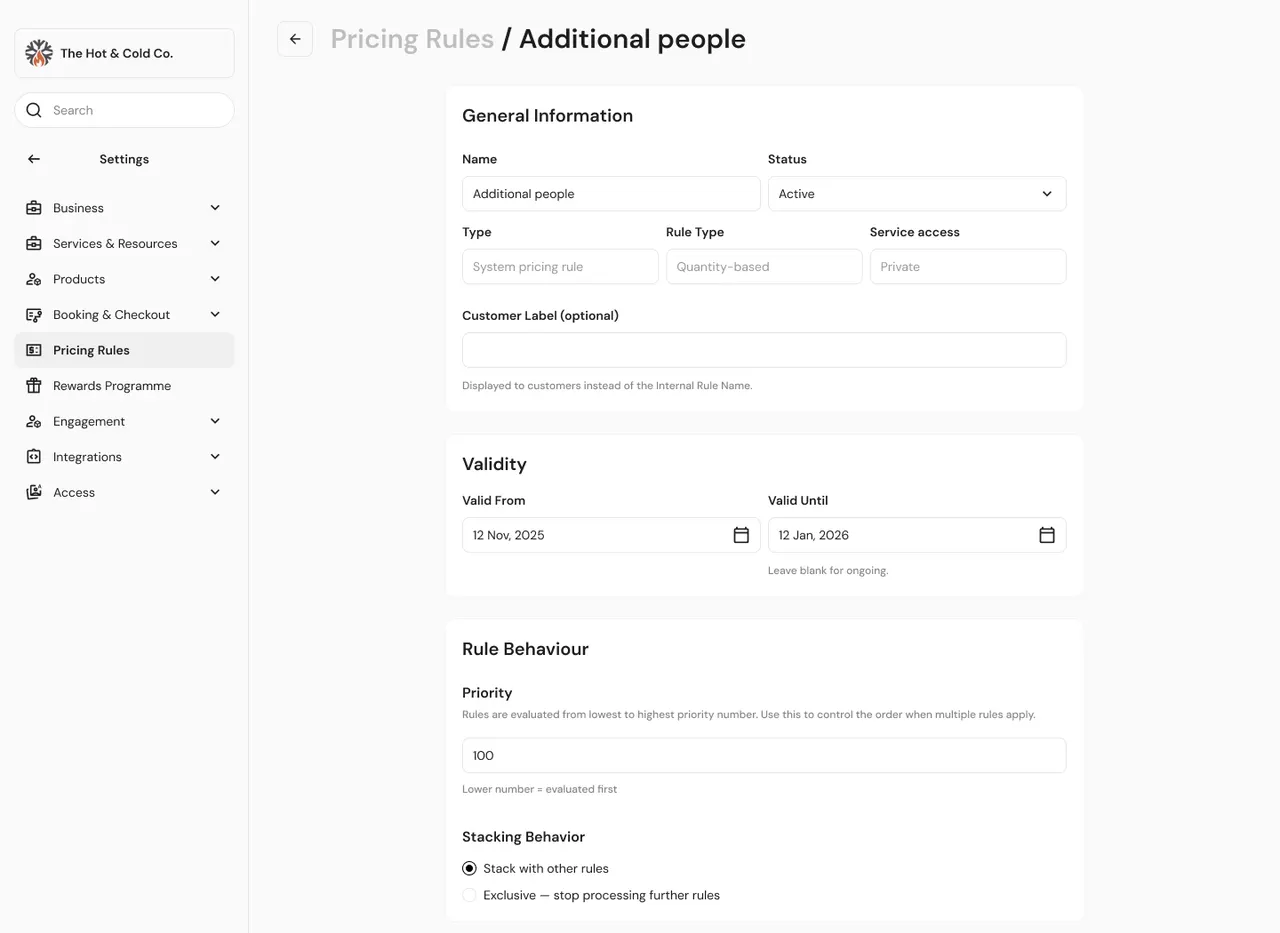Click the Search input field
1280x933 pixels.
coord(124,110)
